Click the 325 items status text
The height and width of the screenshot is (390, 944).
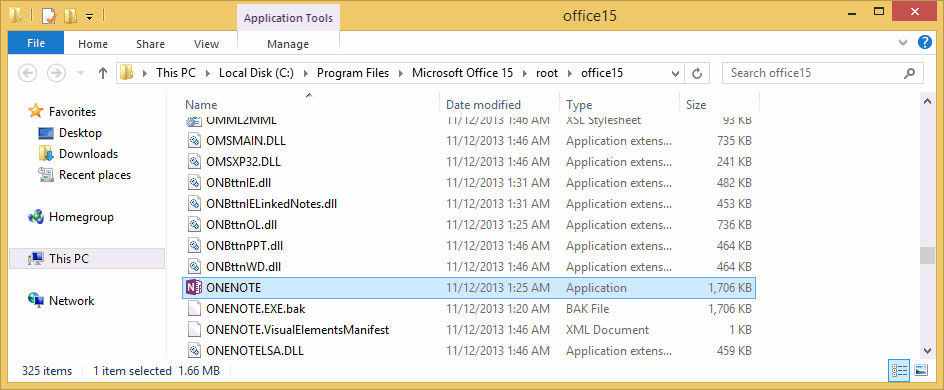[x=46, y=371]
